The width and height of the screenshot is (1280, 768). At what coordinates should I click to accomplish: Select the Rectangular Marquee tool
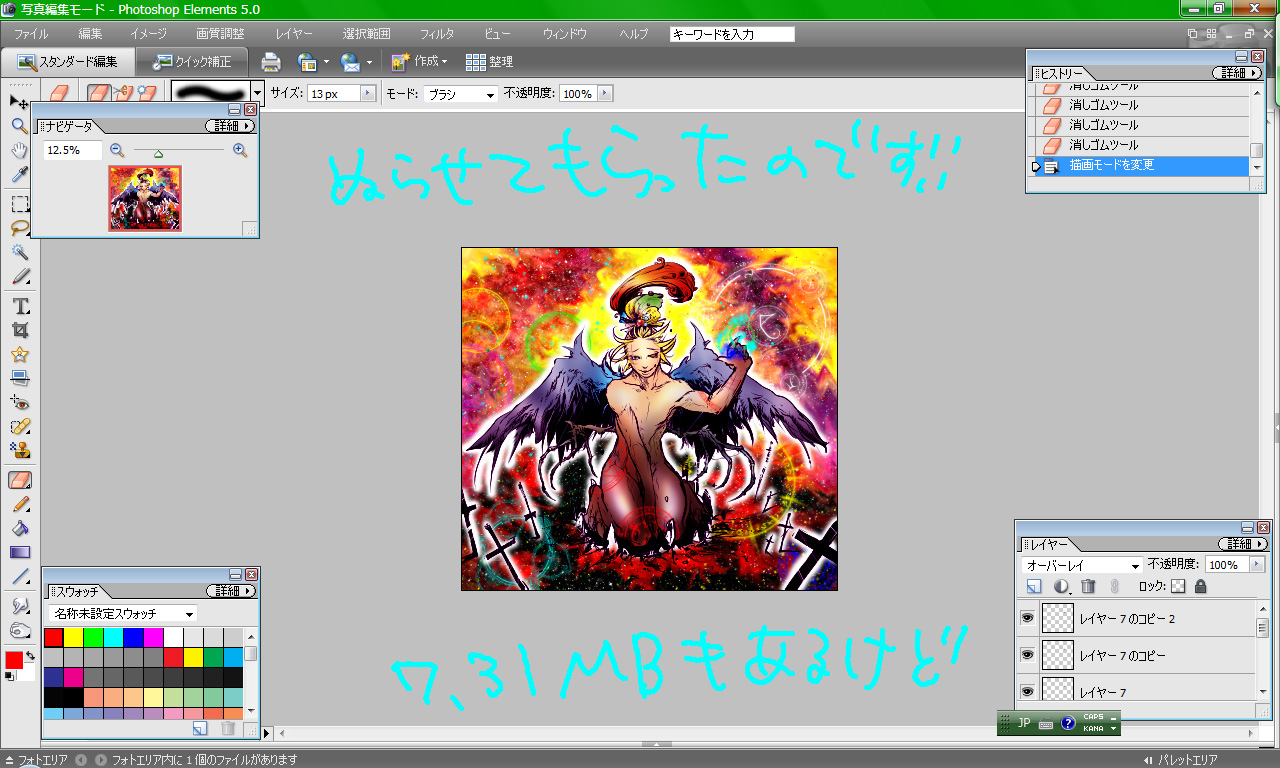[x=19, y=204]
